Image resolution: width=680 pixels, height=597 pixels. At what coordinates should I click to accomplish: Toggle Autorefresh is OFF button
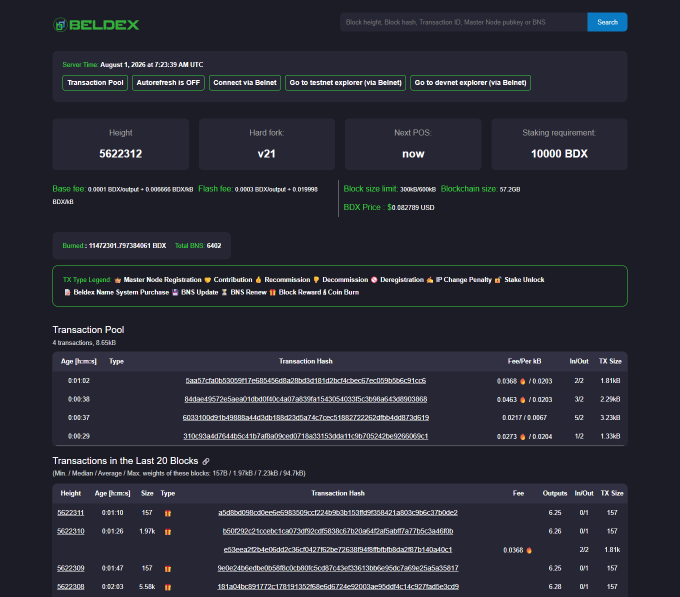(x=168, y=83)
